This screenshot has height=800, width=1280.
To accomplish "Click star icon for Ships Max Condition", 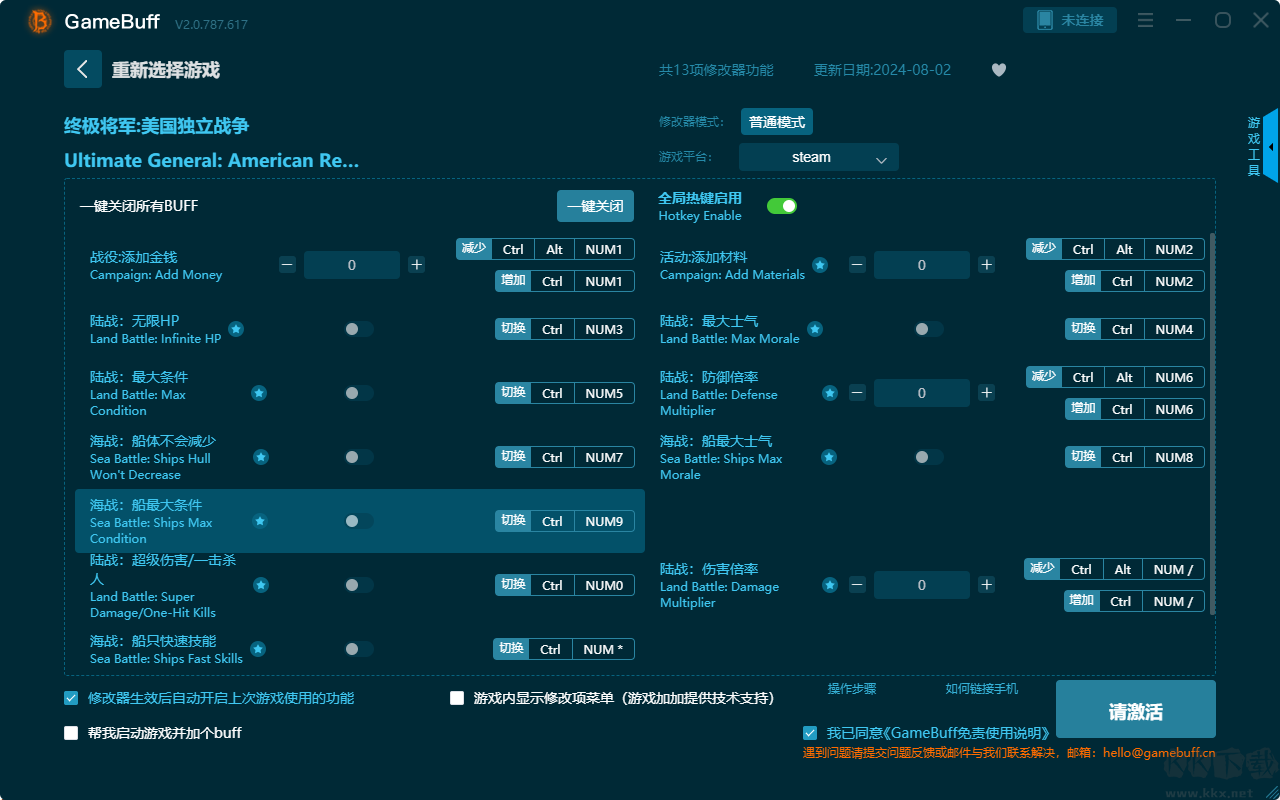I will pos(260,521).
